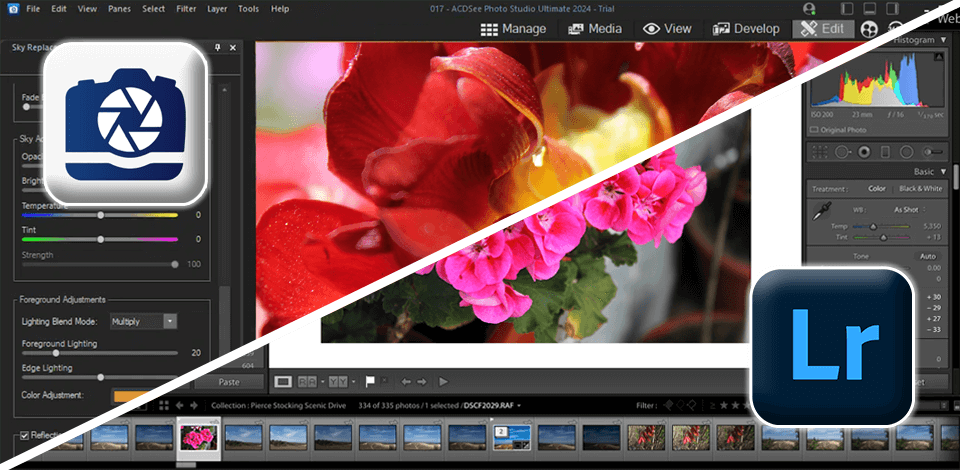Go to next photo with right arrow
960x470 pixels.
pyautogui.click(x=422, y=381)
